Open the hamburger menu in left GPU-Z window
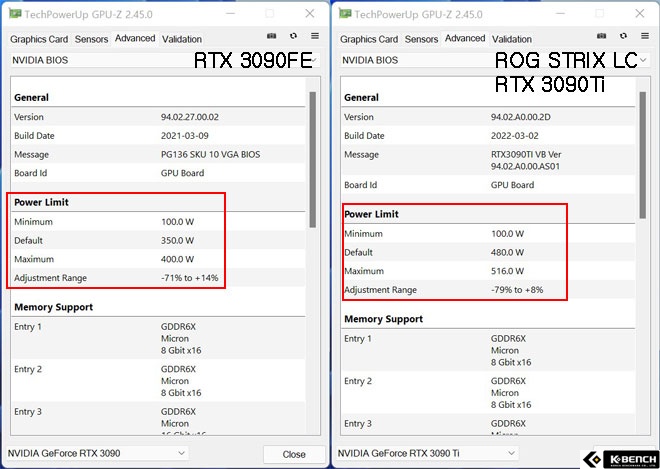 (315, 36)
